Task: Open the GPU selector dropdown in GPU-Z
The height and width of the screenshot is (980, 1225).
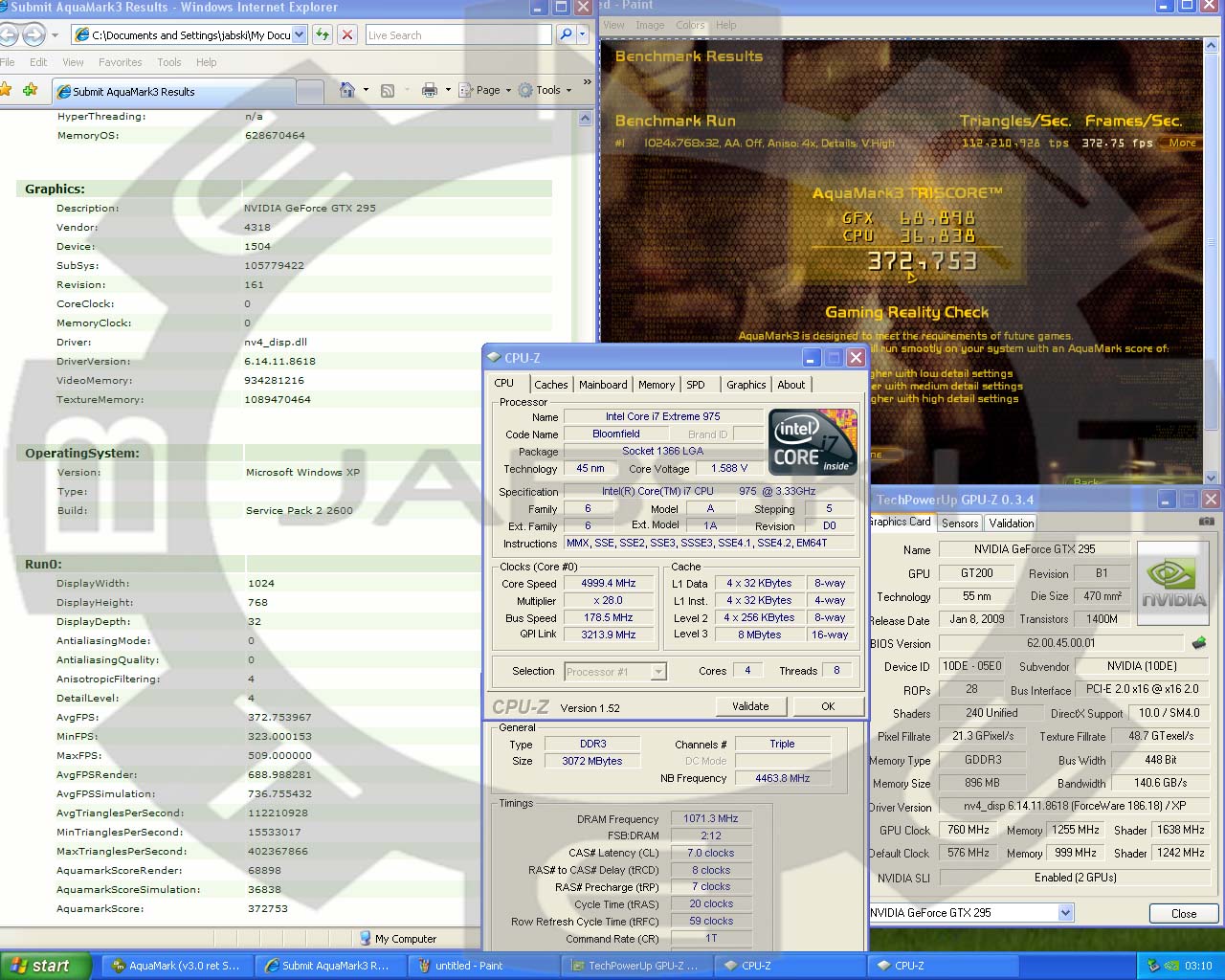Action: [x=1065, y=913]
